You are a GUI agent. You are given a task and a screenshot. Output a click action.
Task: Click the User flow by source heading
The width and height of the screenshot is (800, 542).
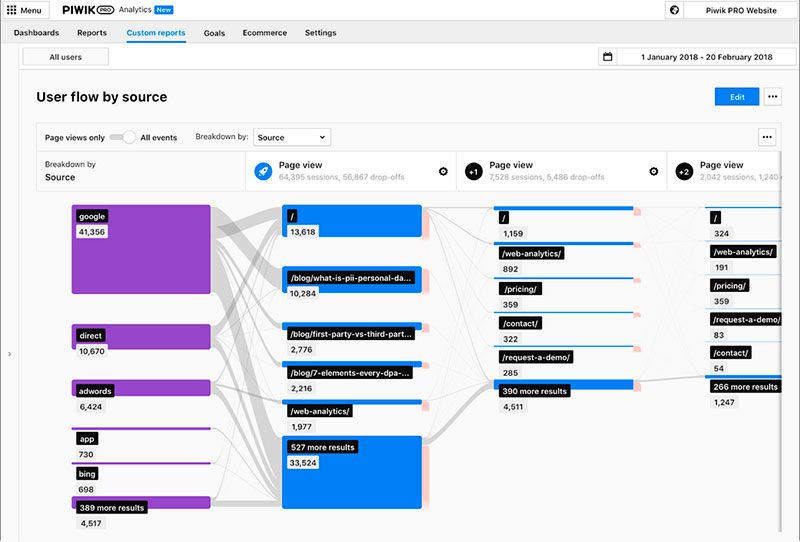[x=102, y=97]
